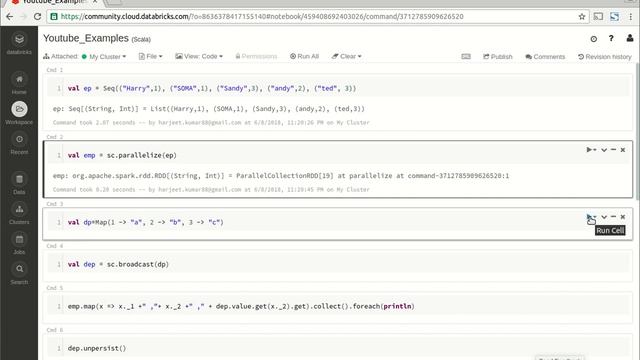Click the 'Command took 2.07 seconds' status line
640x360 pixels.
211,122
